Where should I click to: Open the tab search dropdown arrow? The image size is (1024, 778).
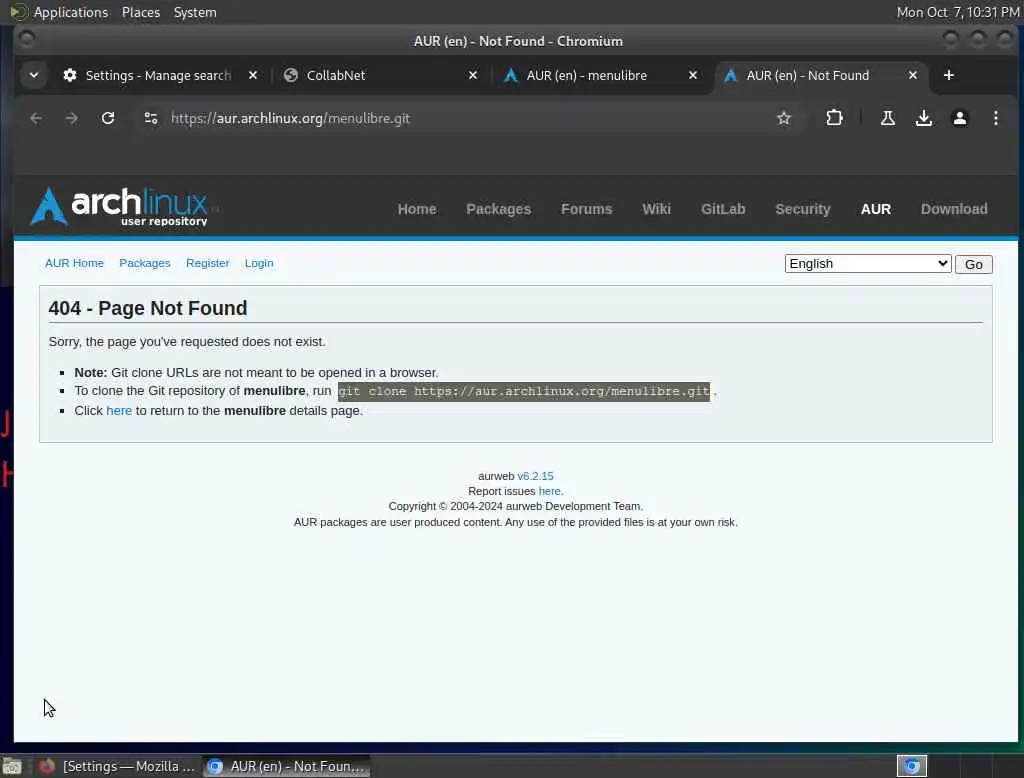pos(34,75)
